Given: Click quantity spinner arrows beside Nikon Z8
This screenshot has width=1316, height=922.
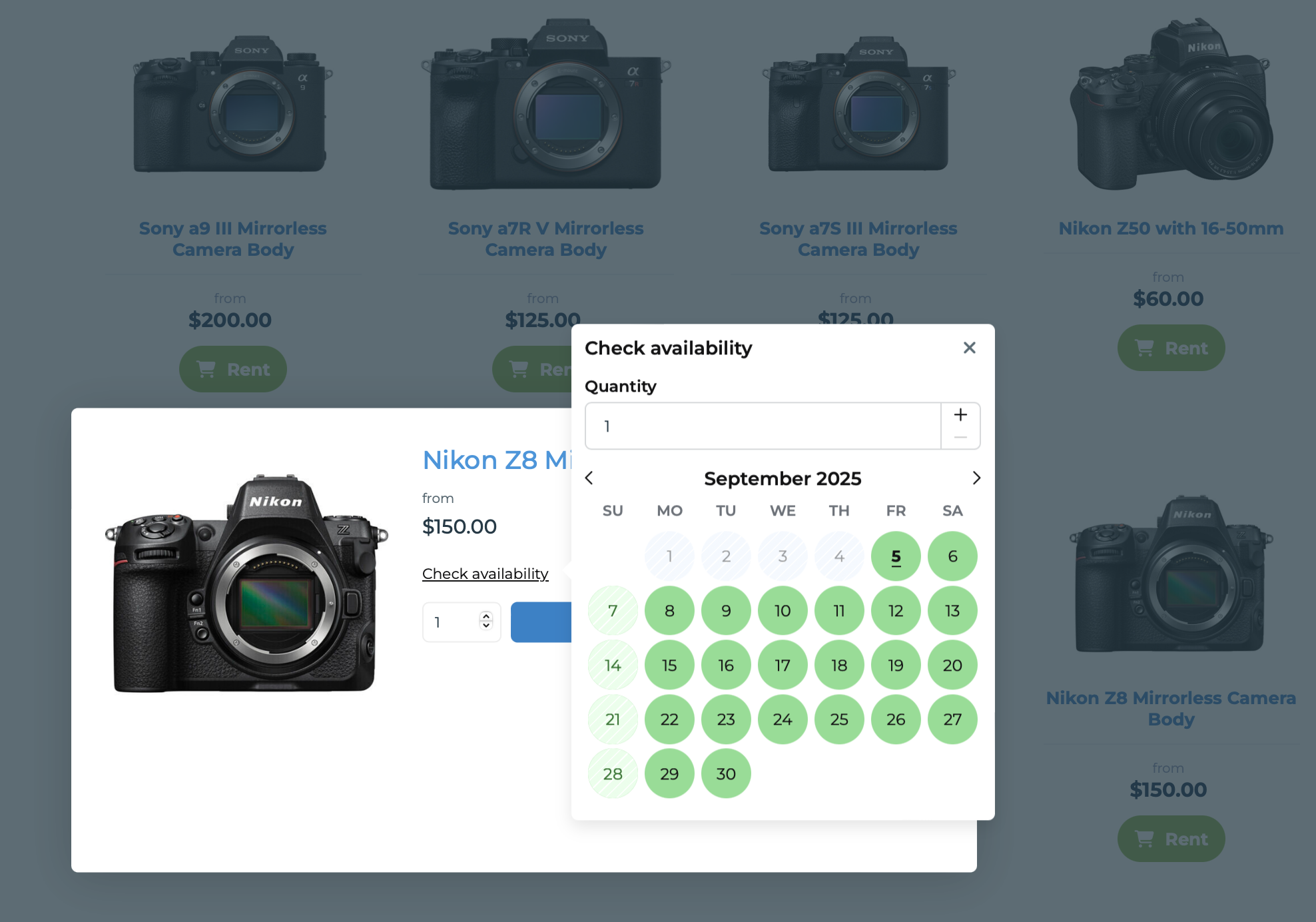Looking at the screenshot, I should (x=486, y=621).
